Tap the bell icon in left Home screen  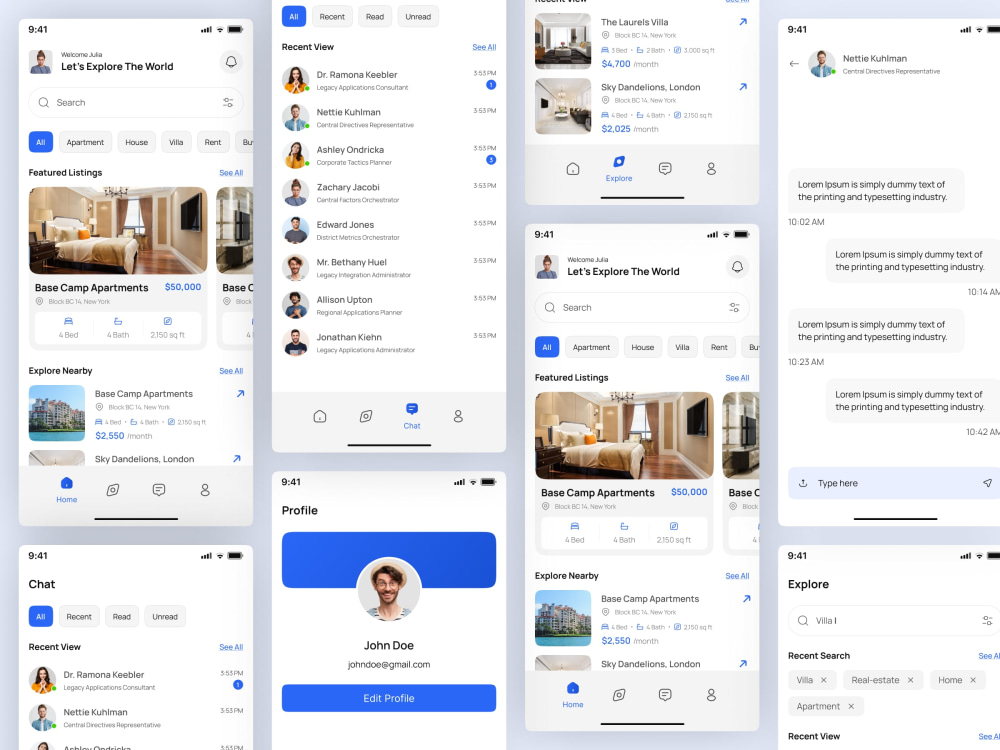231,62
